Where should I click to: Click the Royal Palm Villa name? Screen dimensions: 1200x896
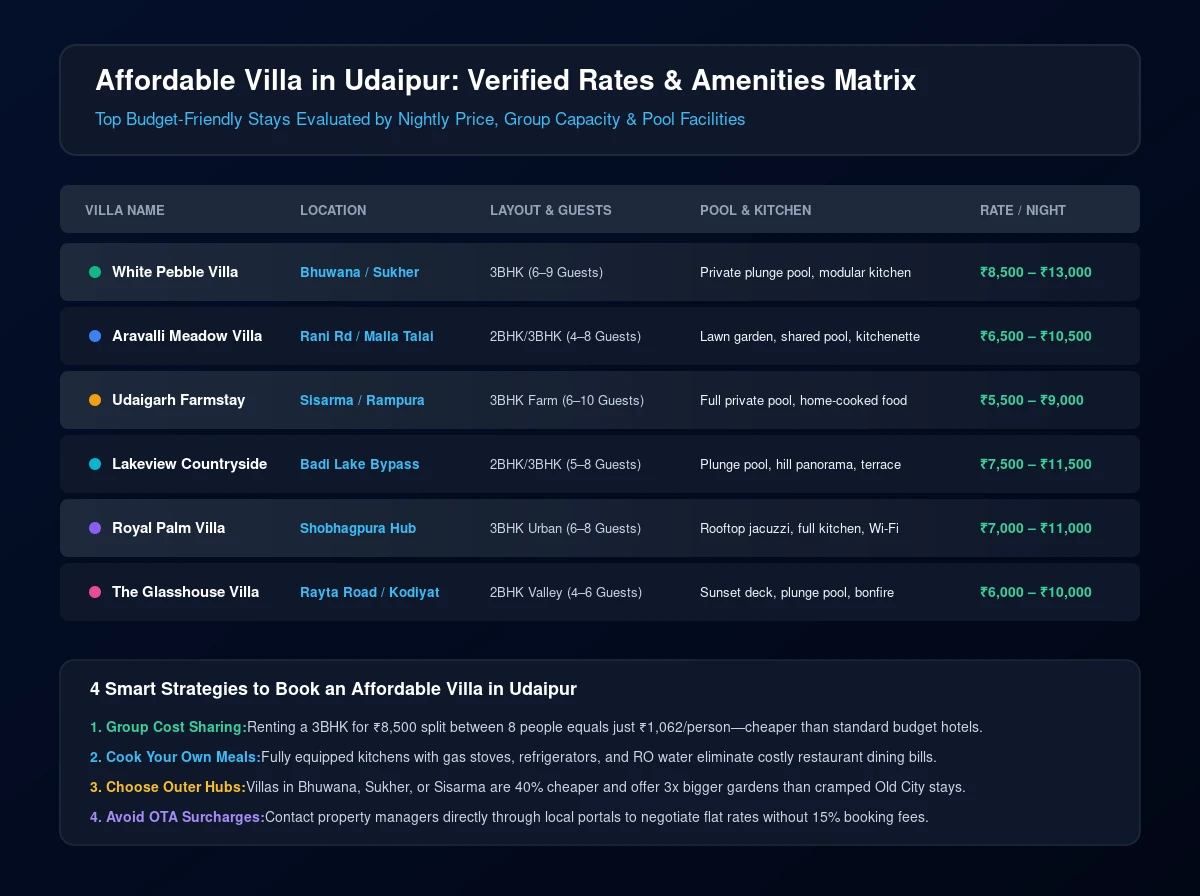coord(168,528)
